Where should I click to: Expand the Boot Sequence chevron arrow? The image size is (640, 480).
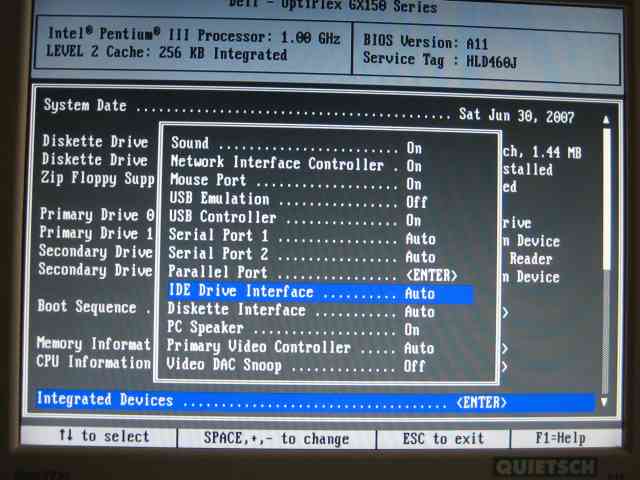505,313
